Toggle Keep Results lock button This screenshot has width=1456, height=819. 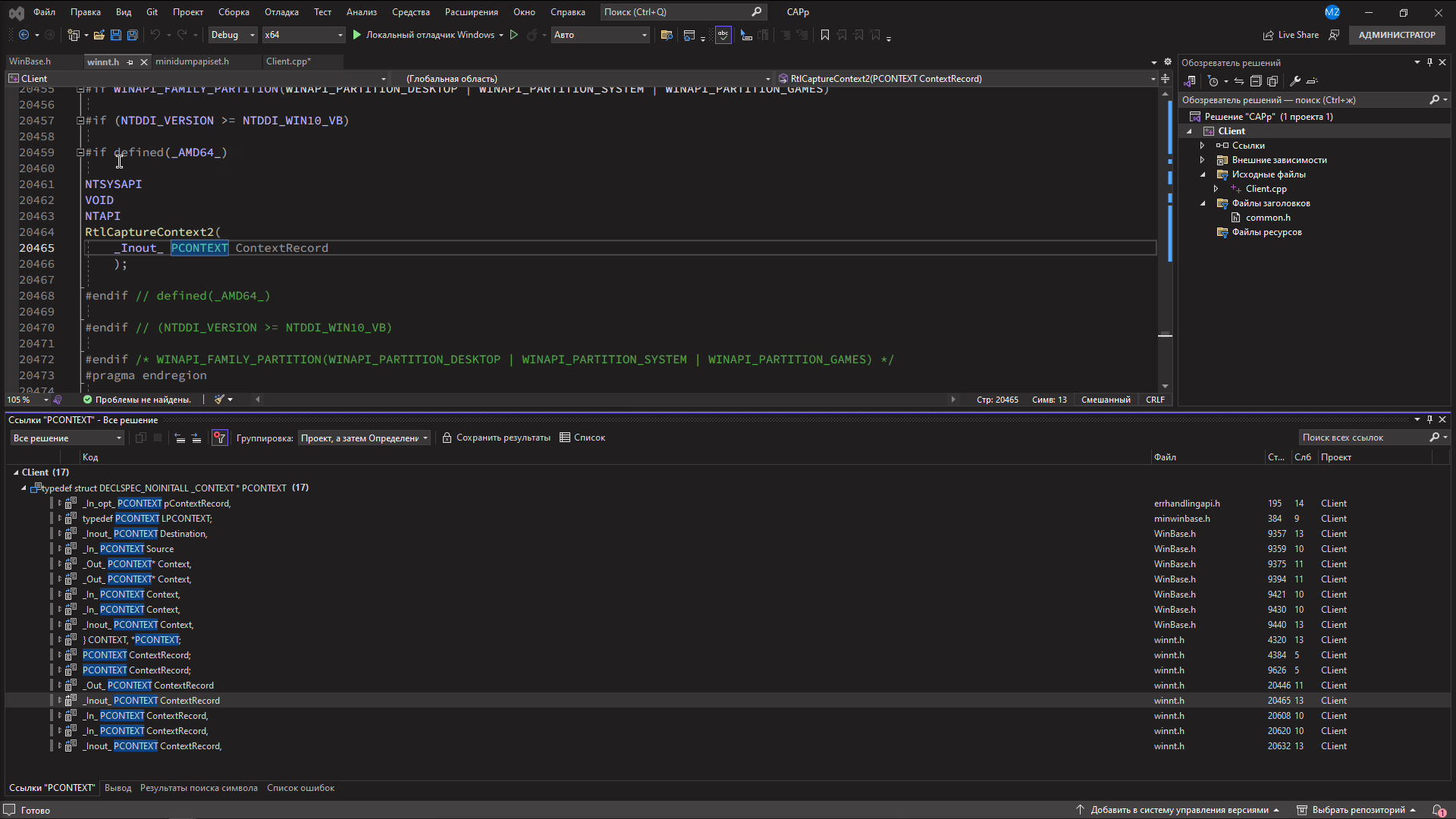tap(447, 438)
